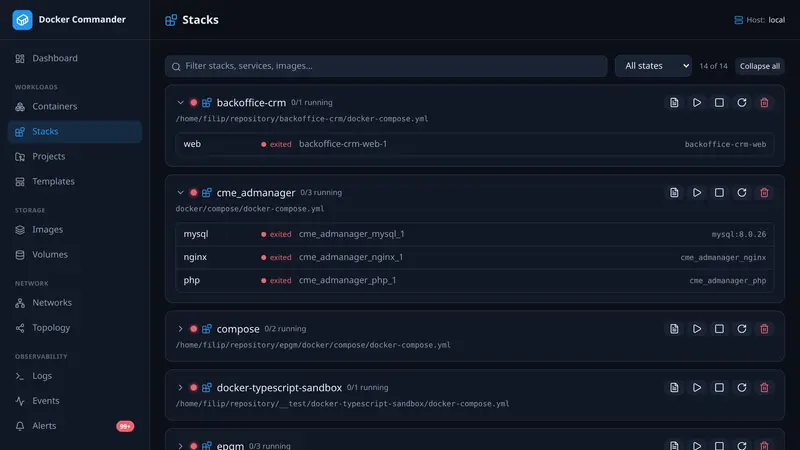Select the web service row

coord(474,144)
